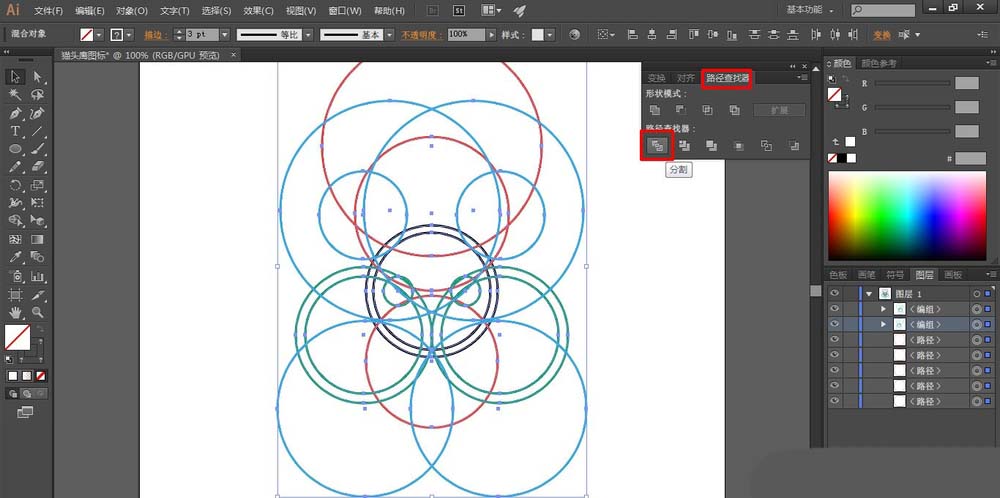Open the fill swatch dropdown in control bar
The image size is (1000, 498).
tap(100, 34)
